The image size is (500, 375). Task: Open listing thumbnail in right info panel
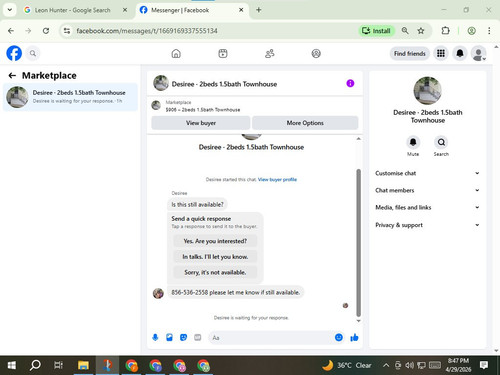[x=427, y=91]
